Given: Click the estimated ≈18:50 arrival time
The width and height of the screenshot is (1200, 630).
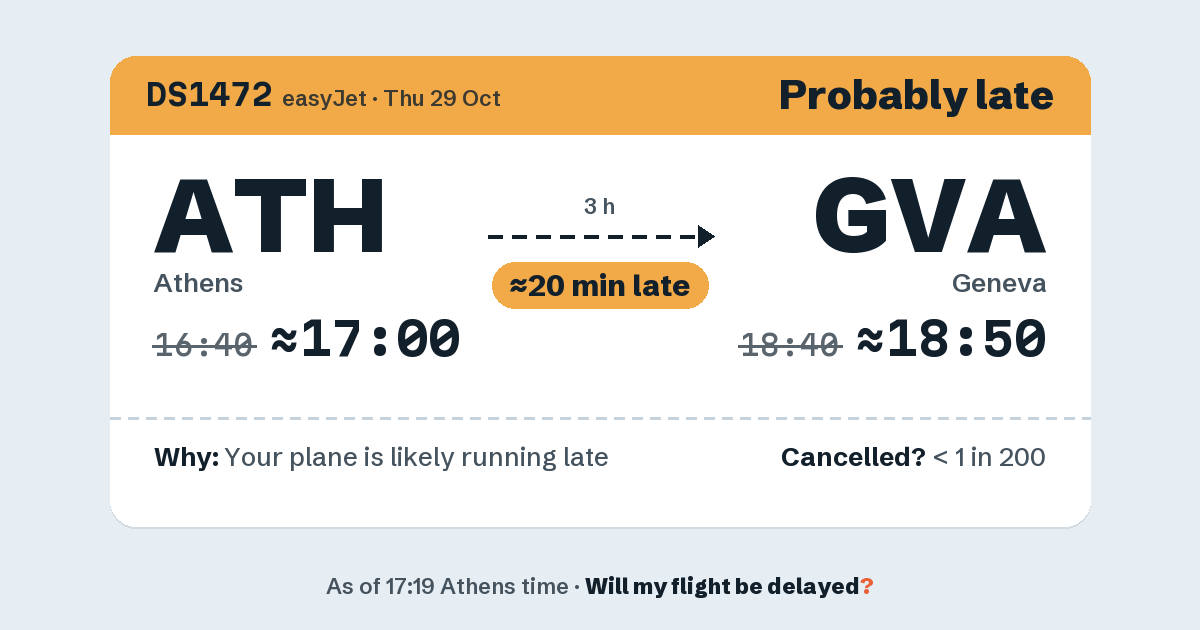Looking at the screenshot, I should click(952, 340).
